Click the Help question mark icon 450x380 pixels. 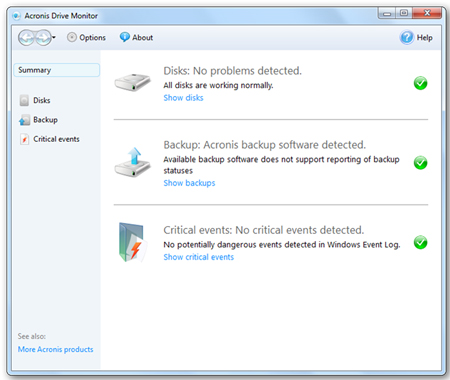[x=407, y=37]
